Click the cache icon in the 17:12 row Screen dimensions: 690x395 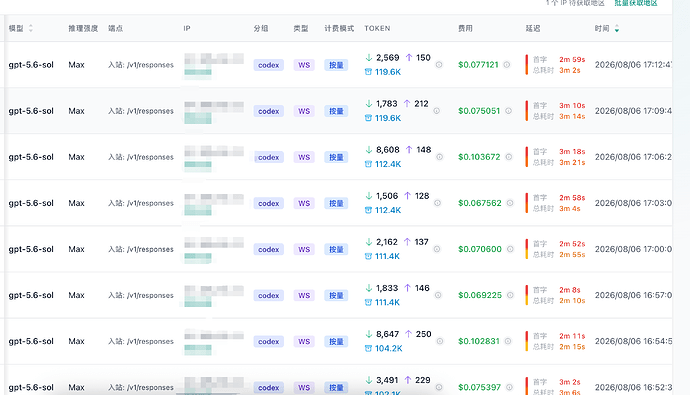pyautogui.click(x=368, y=72)
